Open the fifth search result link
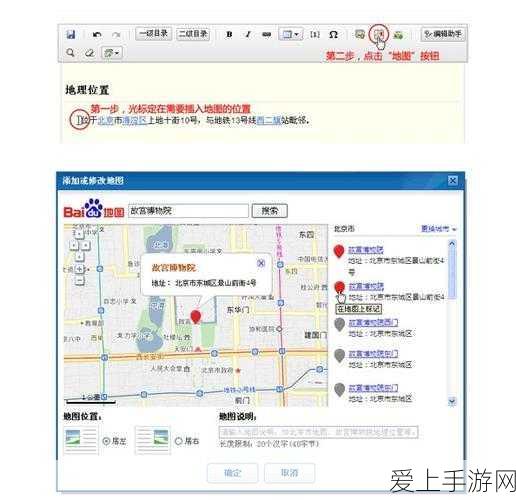This screenshot has height=500, width=516. [373, 388]
